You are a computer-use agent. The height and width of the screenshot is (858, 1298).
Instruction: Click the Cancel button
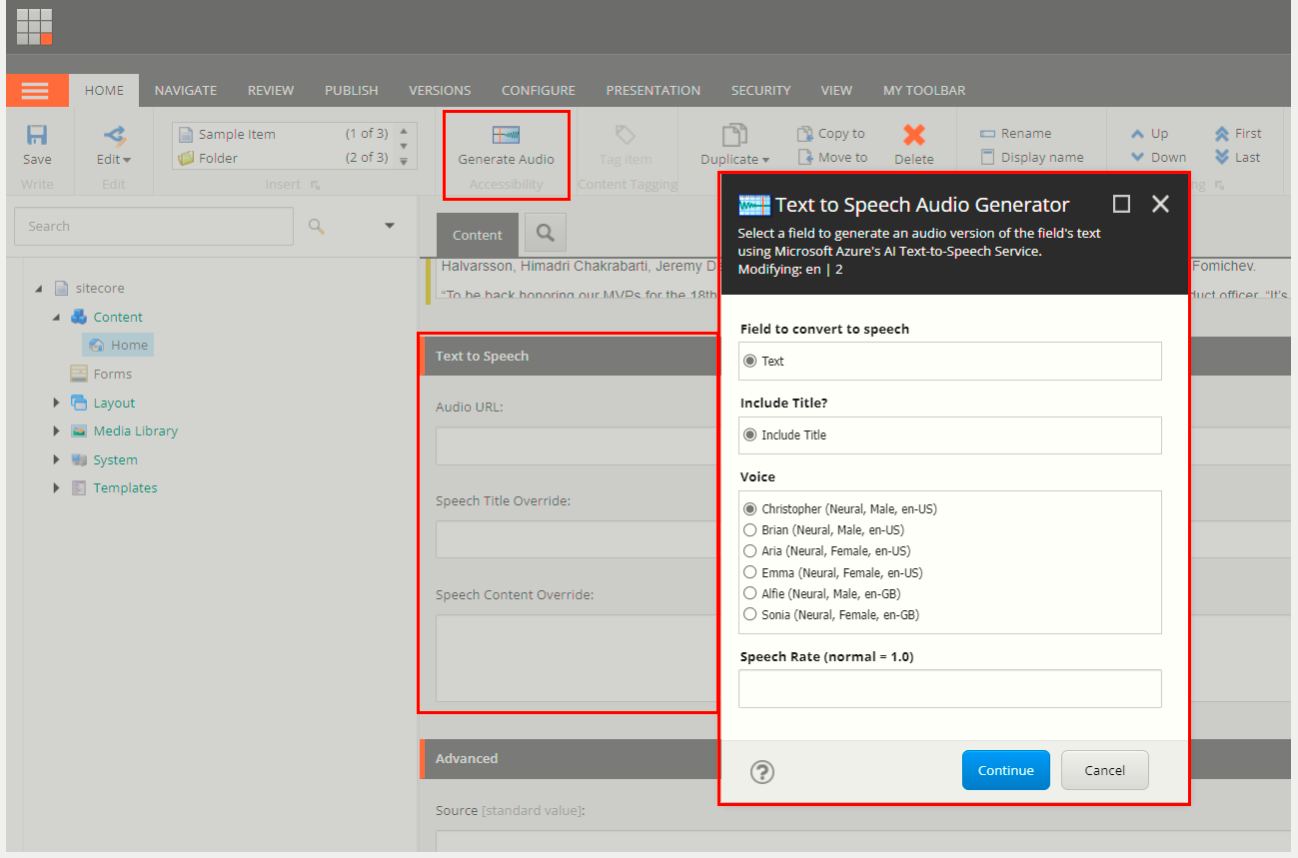pyautogui.click(x=1105, y=770)
